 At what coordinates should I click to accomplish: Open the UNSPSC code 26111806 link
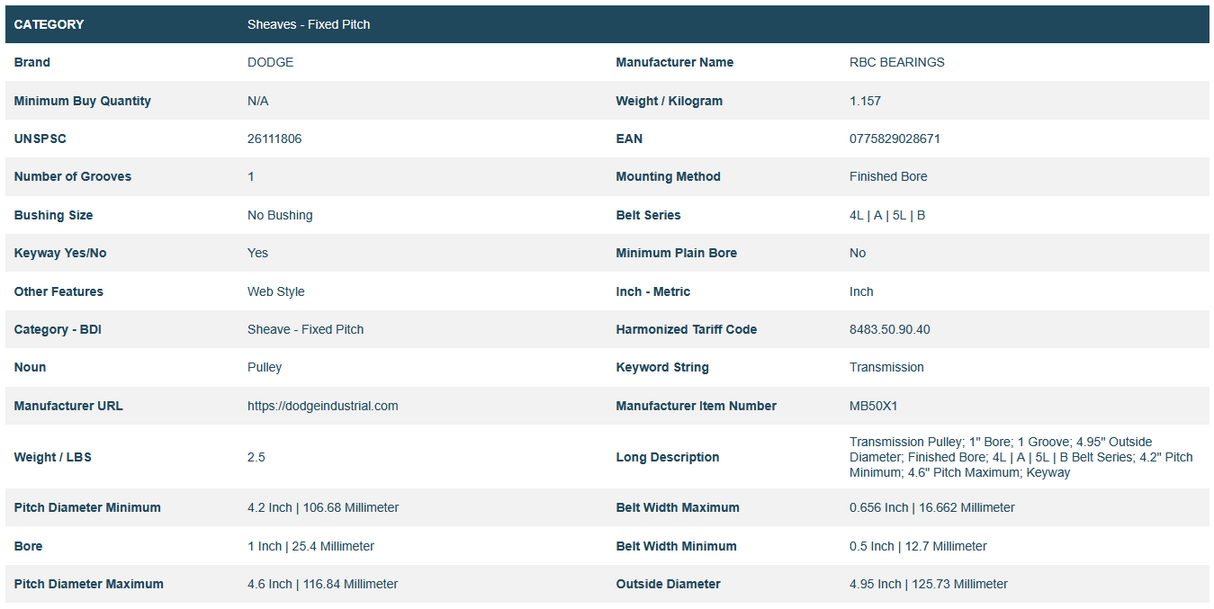274,138
